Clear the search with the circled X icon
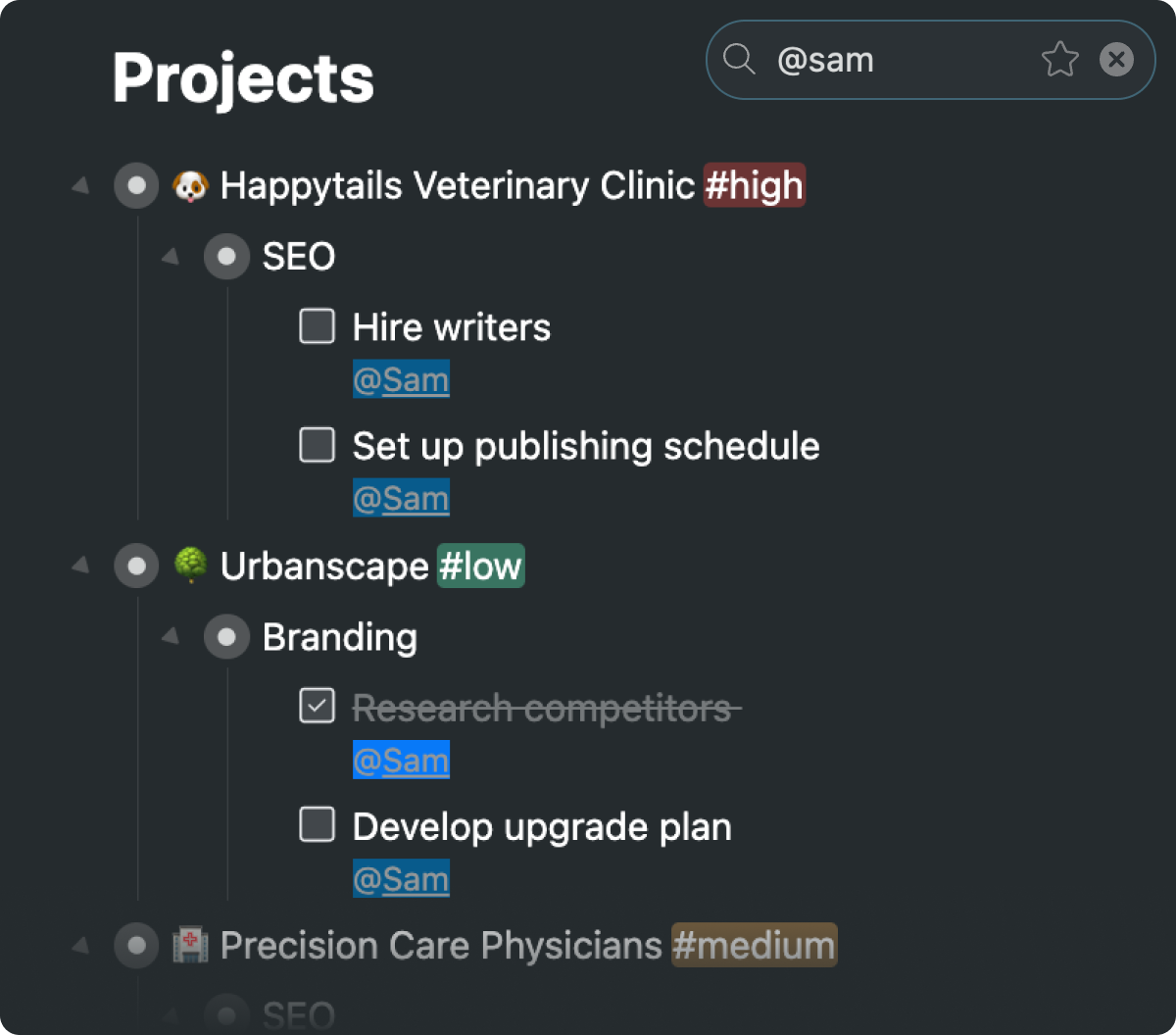Screen dimensions: 1176x1035 pos(1116,59)
